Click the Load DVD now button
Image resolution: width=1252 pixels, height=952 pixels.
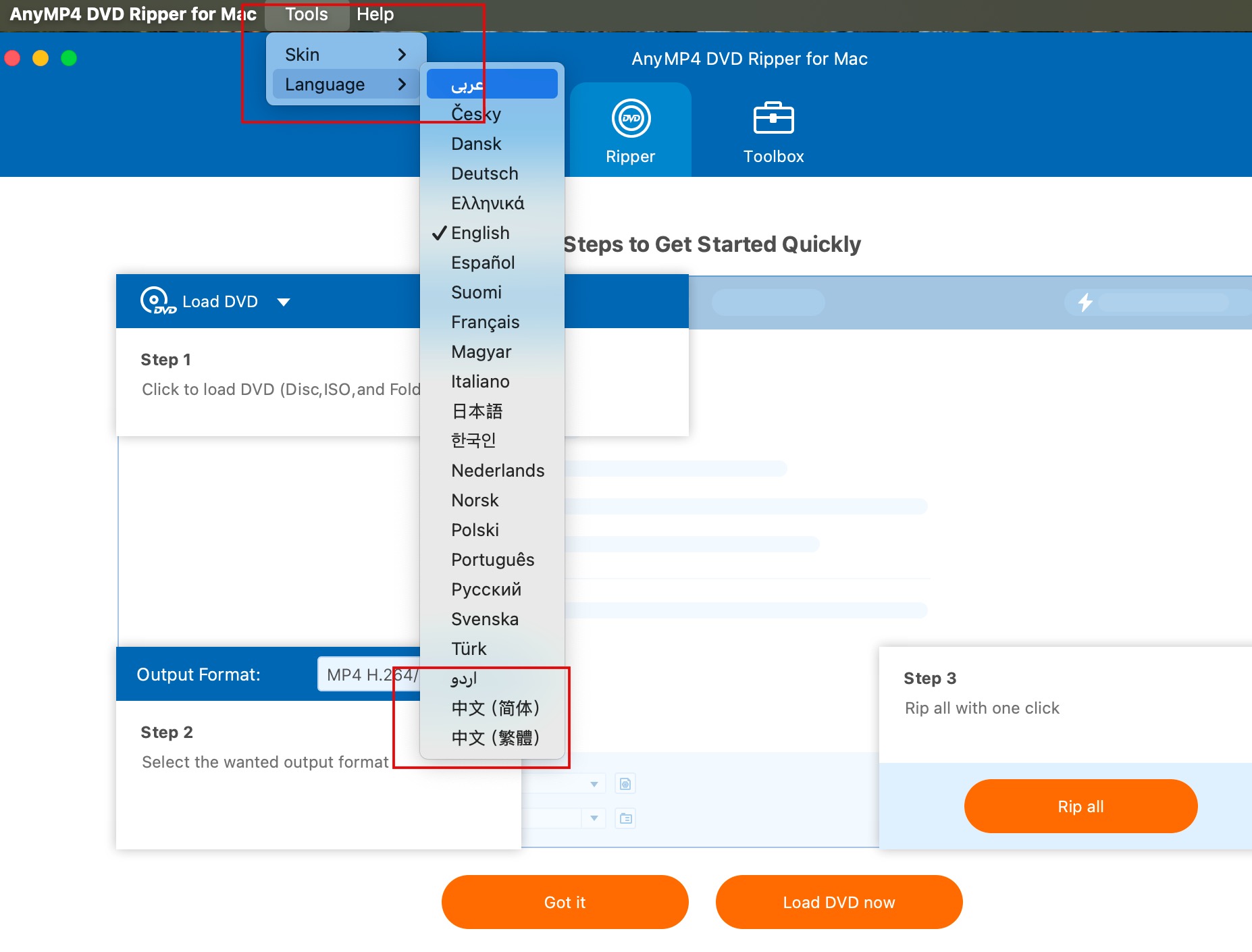(839, 902)
